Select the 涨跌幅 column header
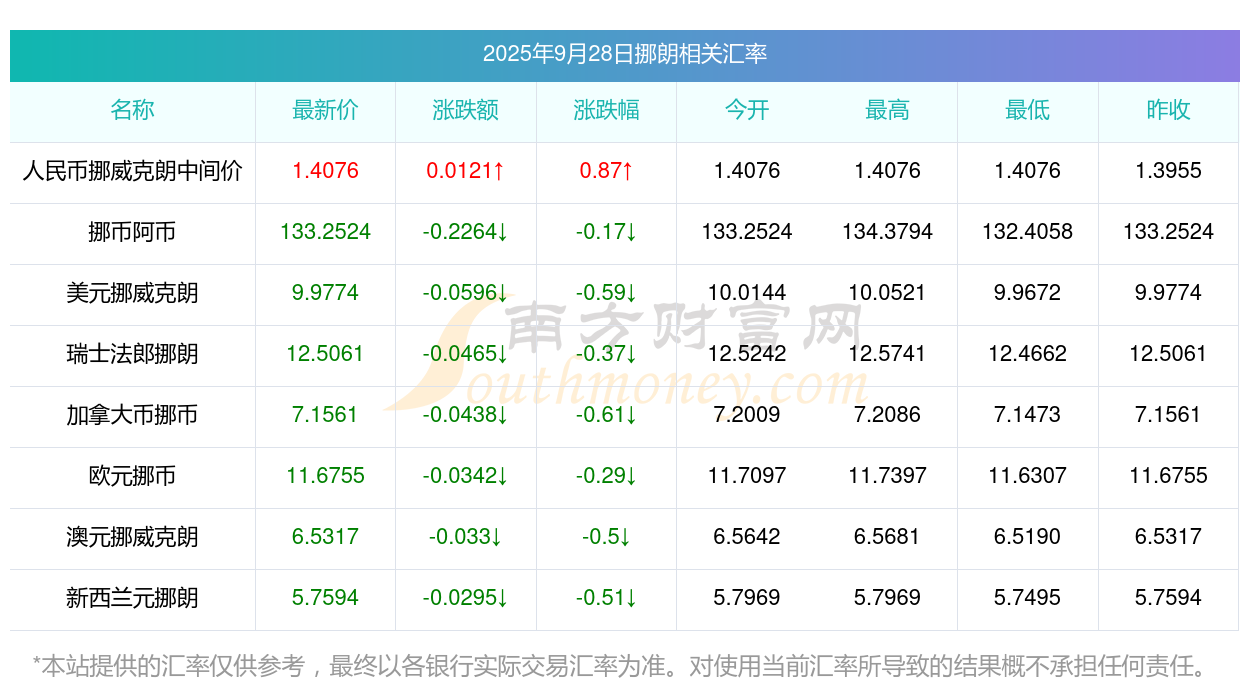 606,110
